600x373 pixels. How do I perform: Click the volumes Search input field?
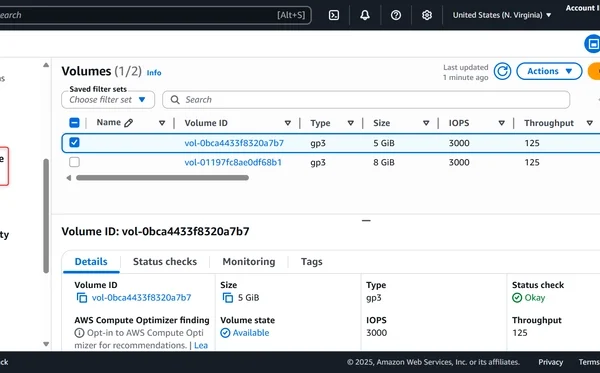[366, 100]
